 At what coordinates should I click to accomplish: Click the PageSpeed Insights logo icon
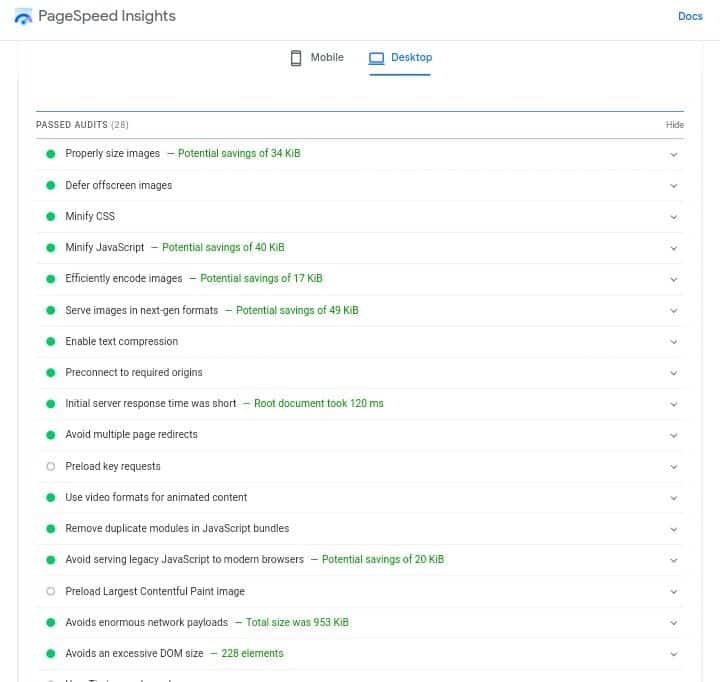tap(23, 17)
